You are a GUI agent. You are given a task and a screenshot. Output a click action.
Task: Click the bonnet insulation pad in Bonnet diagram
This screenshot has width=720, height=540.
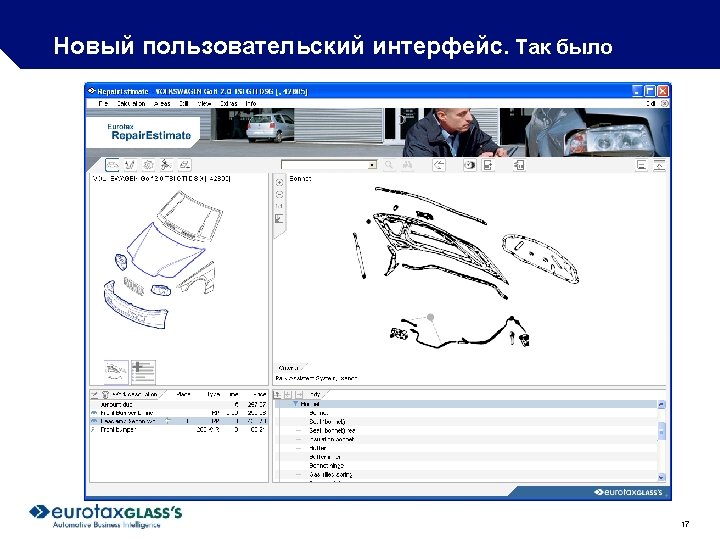tap(540, 257)
